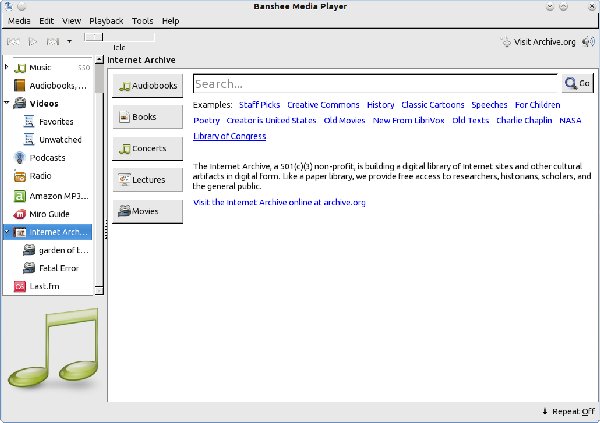The image size is (600, 423).
Task: Click the music note cover art
Action: pyautogui.click(x=54, y=348)
